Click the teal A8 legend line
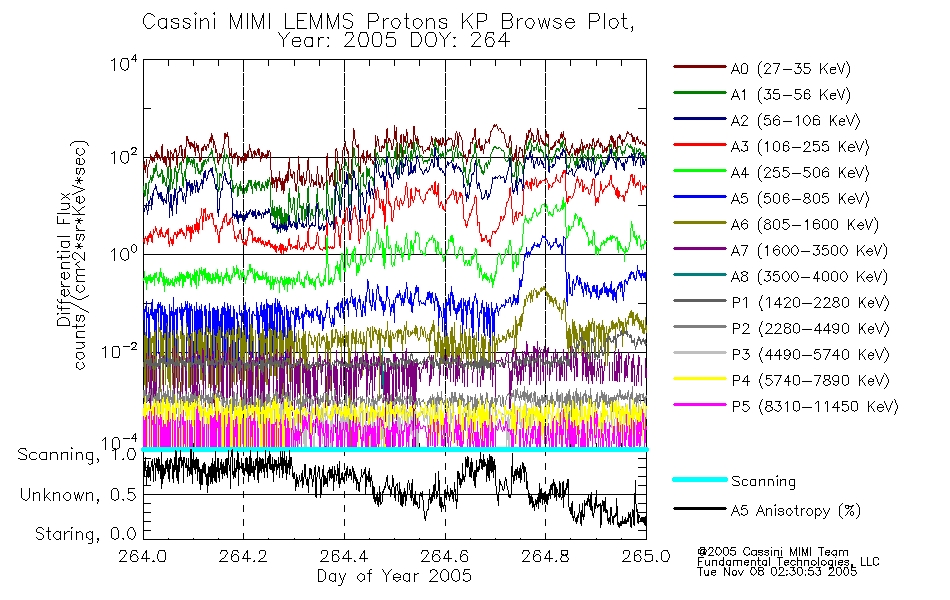 click(700, 275)
